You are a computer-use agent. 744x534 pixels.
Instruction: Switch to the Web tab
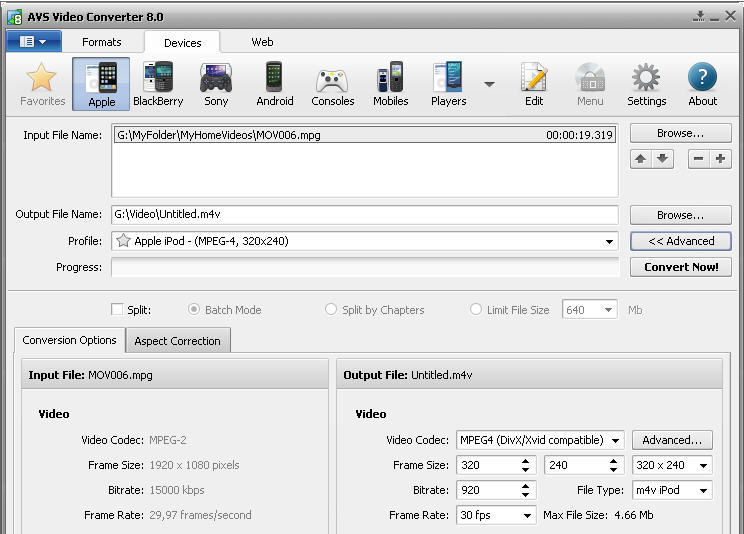(x=262, y=42)
